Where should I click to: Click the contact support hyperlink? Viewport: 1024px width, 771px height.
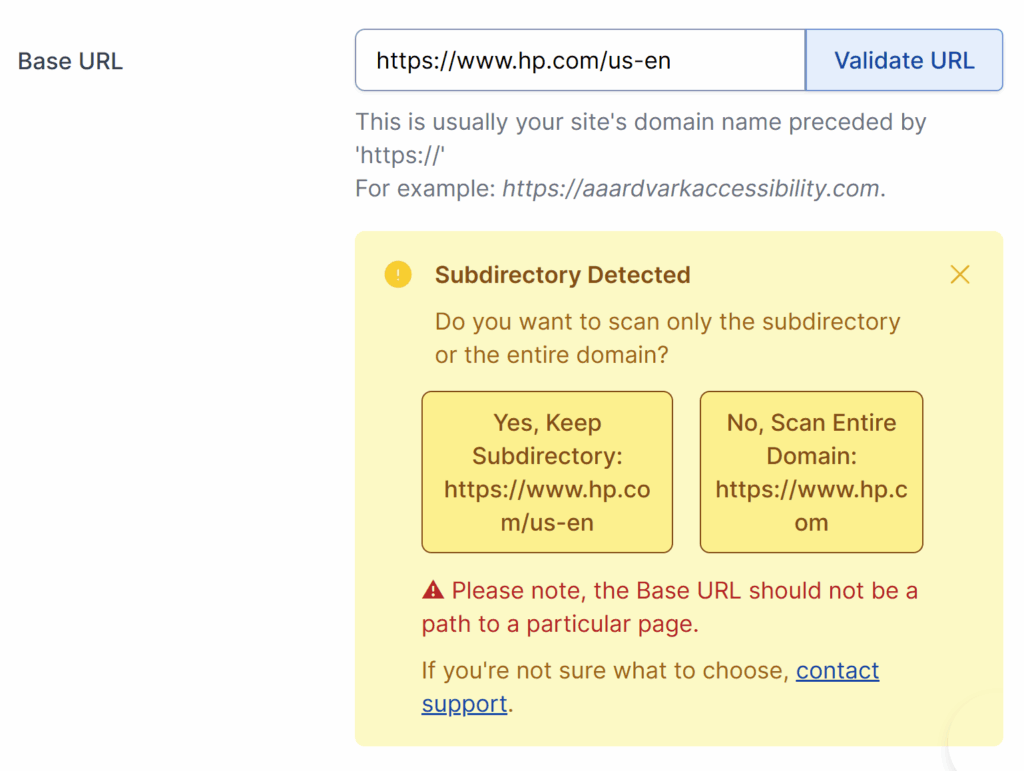pos(838,670)
